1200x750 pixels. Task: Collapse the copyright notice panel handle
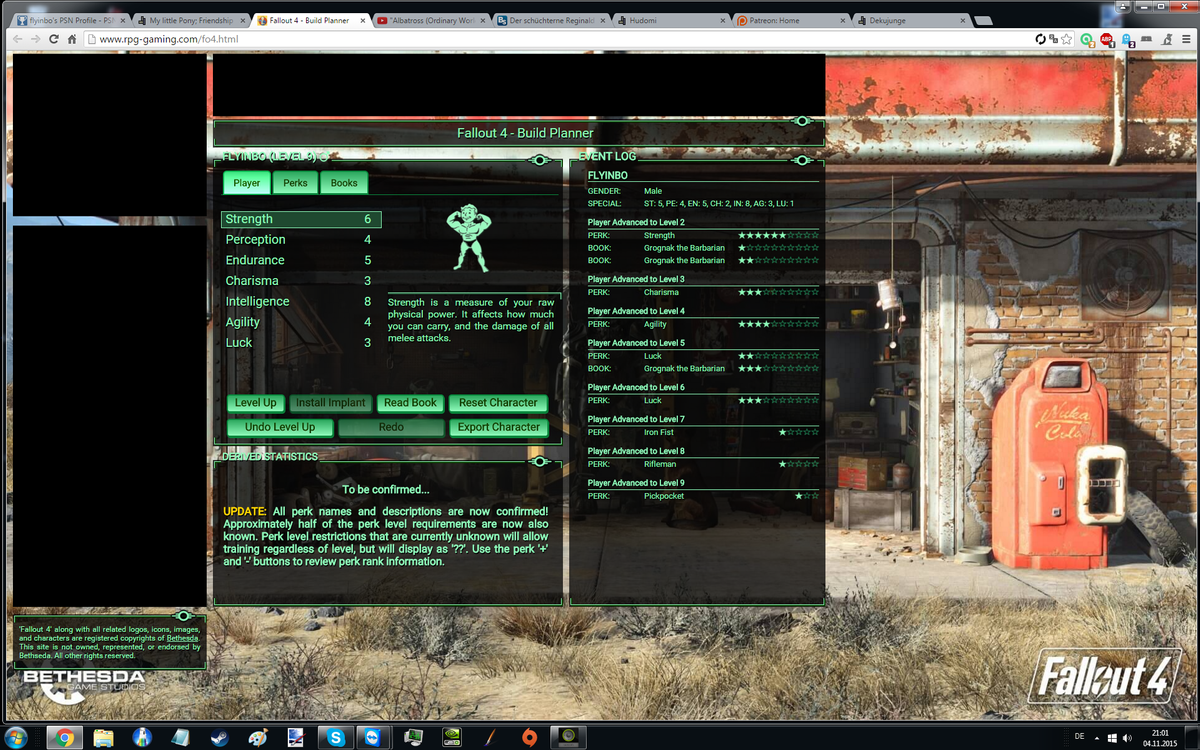184,615
